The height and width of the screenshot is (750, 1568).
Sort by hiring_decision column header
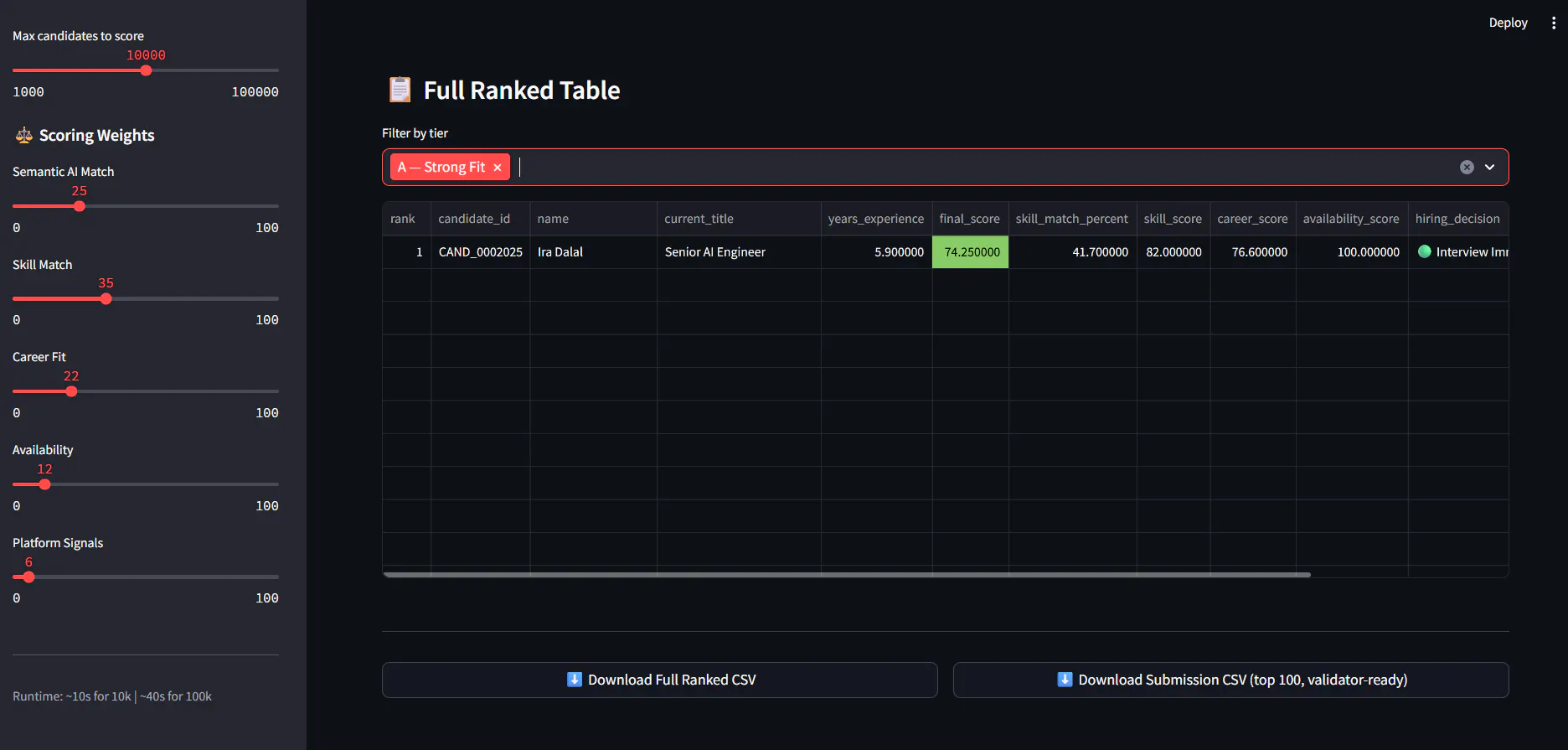tap(1458, 219)
